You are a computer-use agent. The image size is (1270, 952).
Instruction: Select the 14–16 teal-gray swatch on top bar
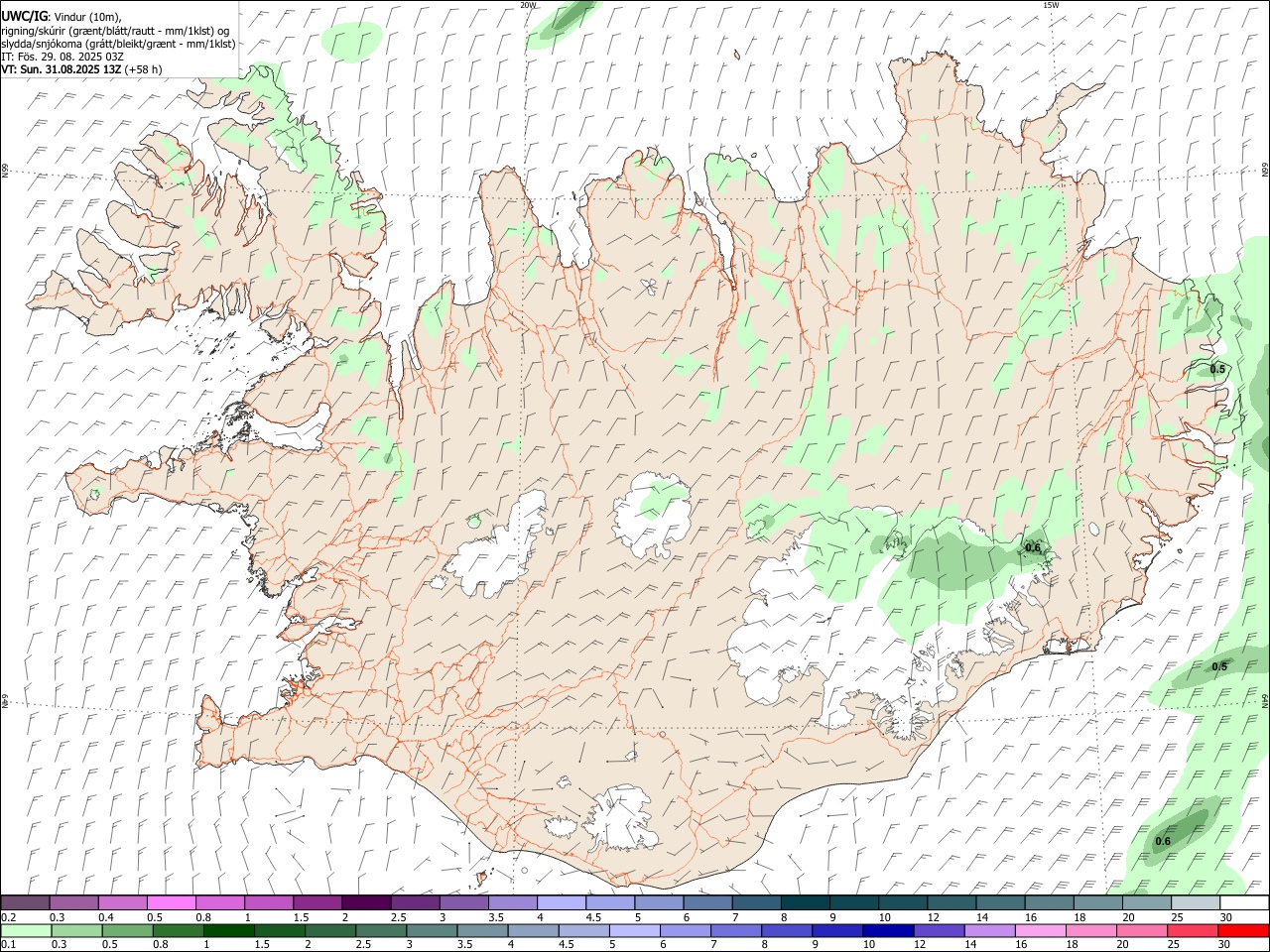tap(1000, 903)
